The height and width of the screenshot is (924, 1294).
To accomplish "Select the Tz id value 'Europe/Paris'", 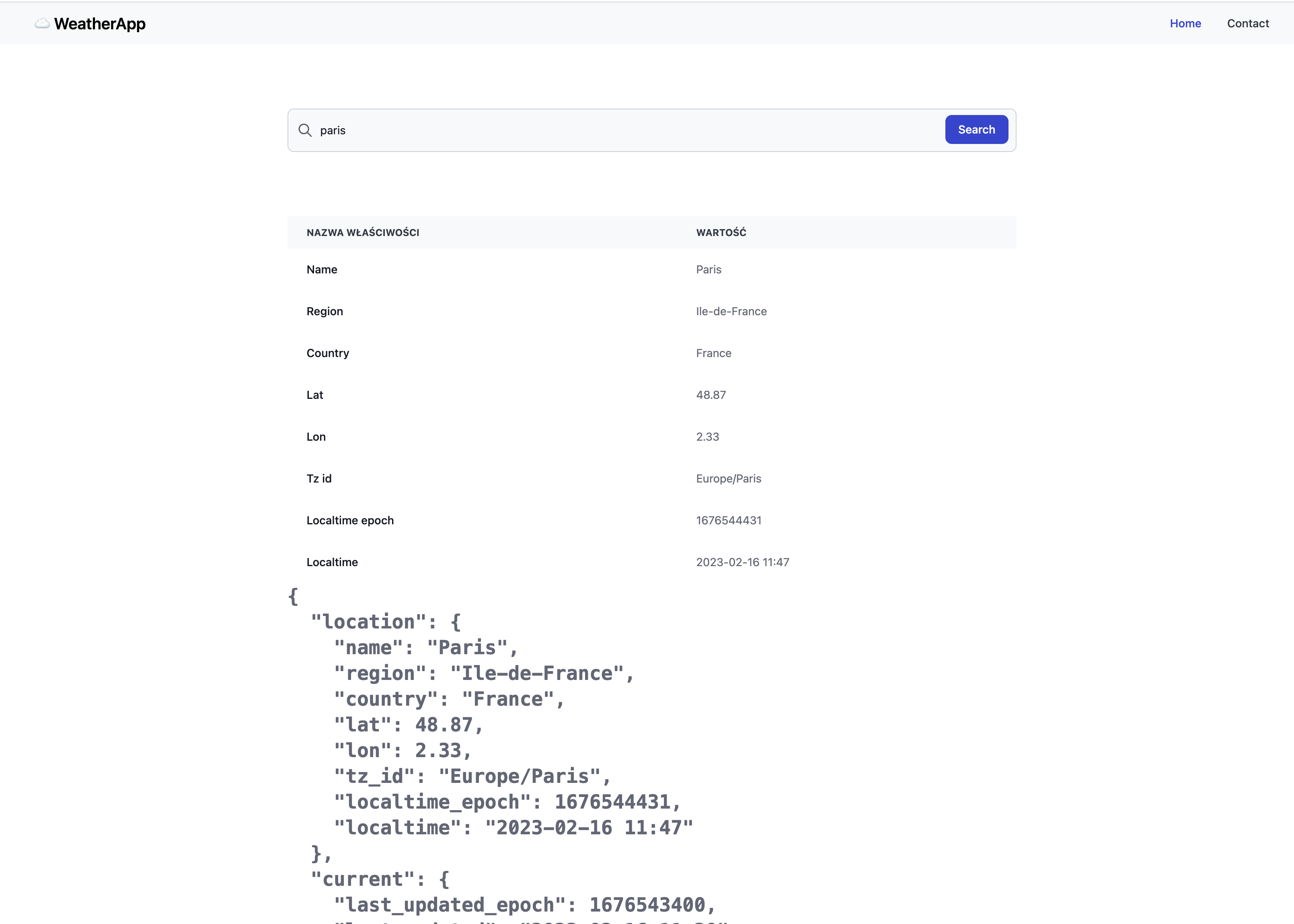I will [x=728, y=478].
